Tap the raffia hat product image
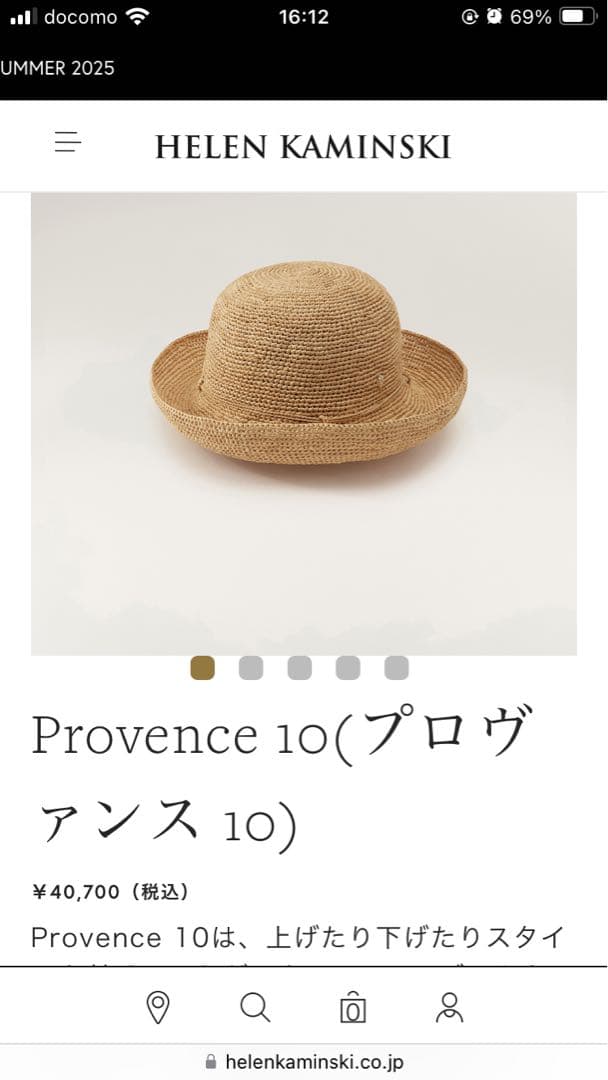 click(x=304, y=424)
